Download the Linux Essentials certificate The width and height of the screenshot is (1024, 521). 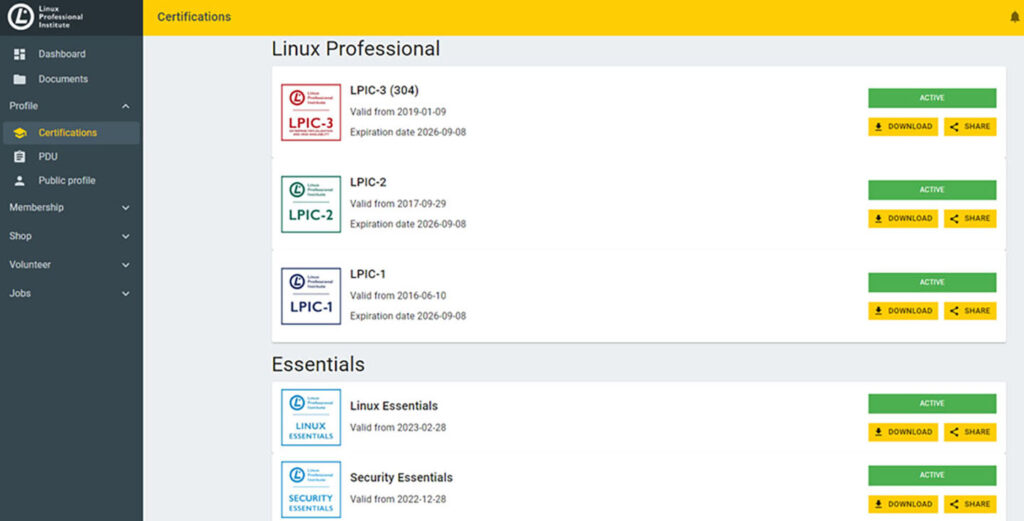click(902, 432)
